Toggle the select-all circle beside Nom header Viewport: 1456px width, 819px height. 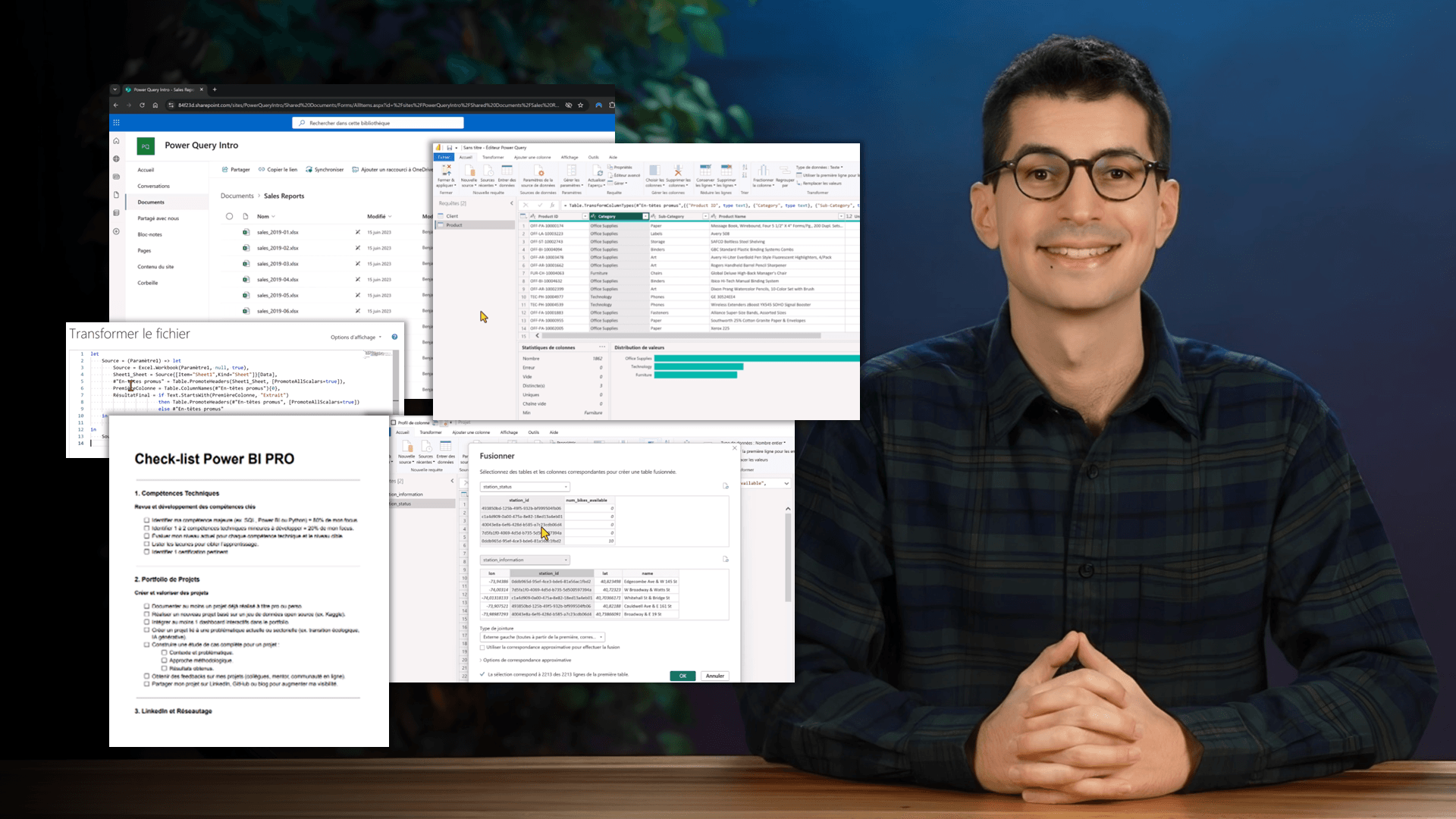229,216
